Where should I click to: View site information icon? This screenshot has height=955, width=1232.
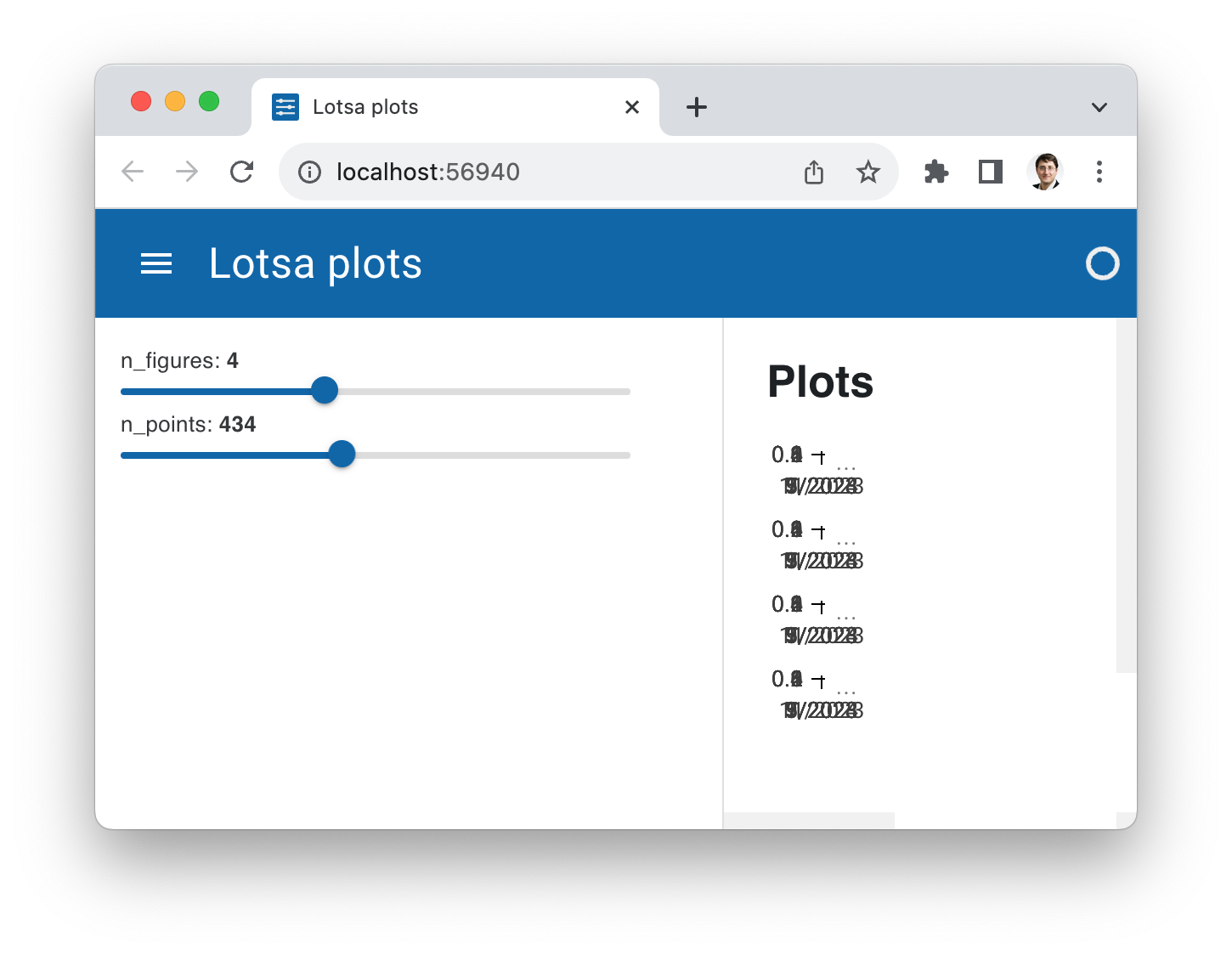click(310, 172)
